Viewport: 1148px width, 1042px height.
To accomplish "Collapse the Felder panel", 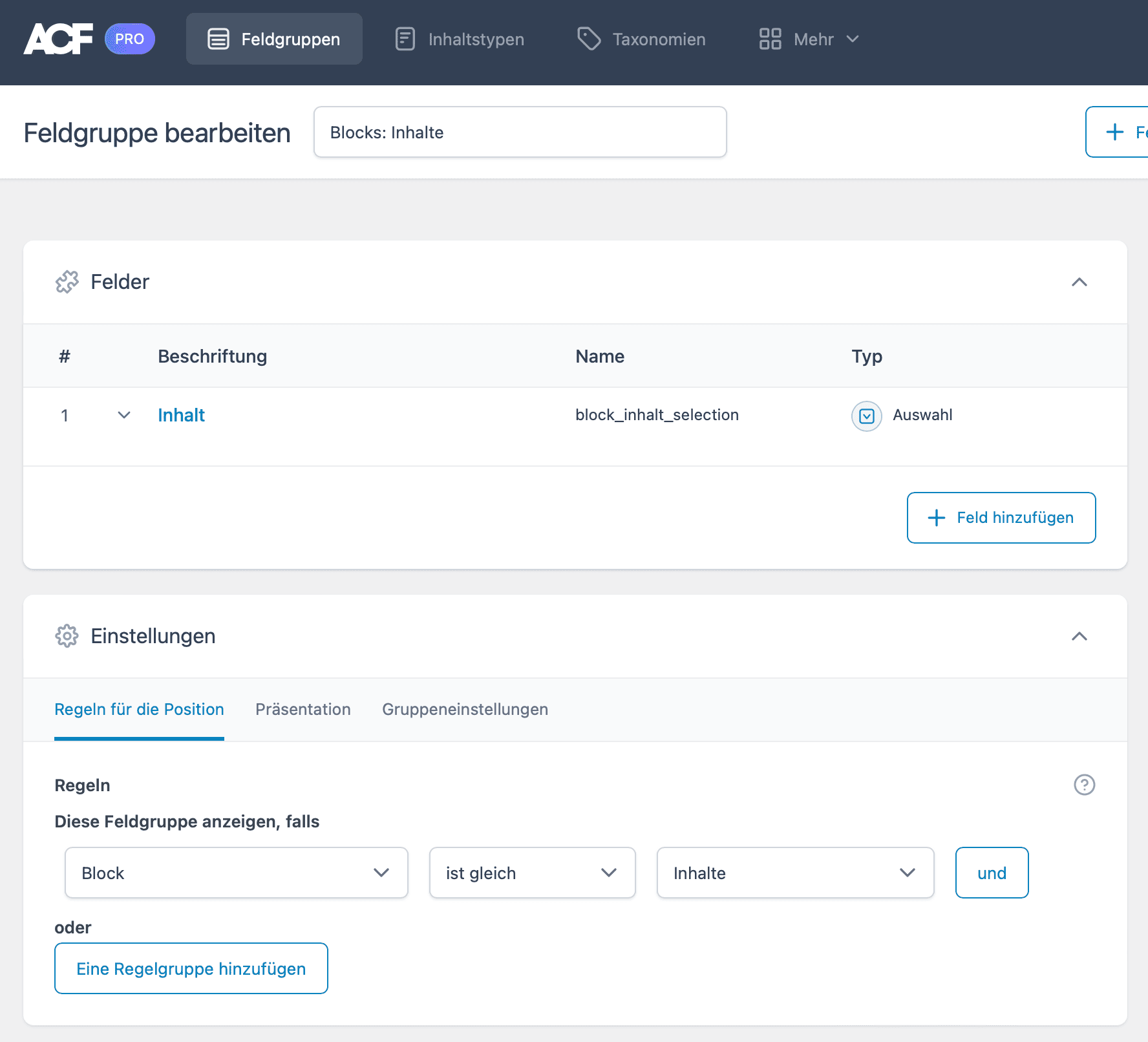I will click(1079, 282).
